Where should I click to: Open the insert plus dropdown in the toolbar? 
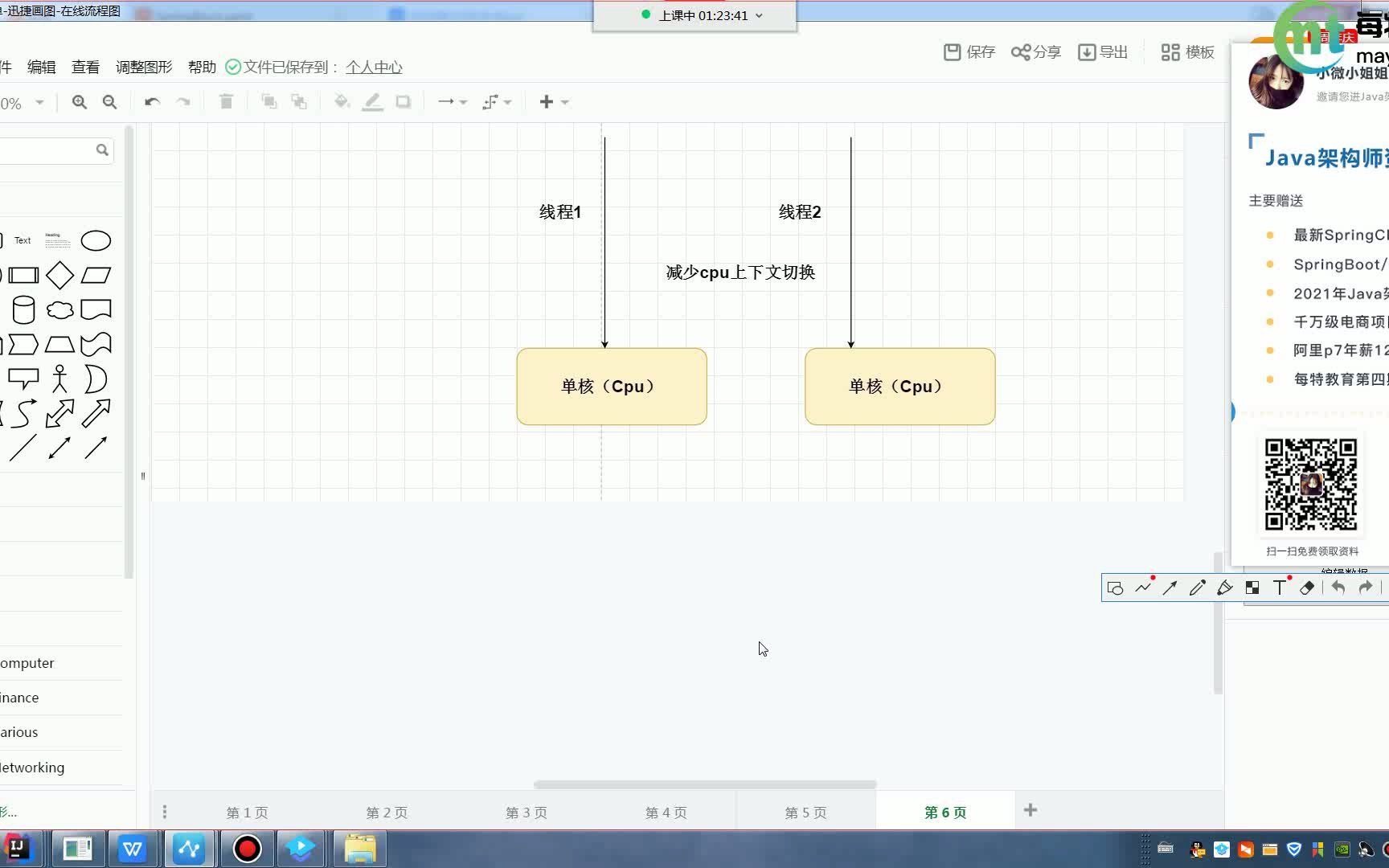(553, 101)
